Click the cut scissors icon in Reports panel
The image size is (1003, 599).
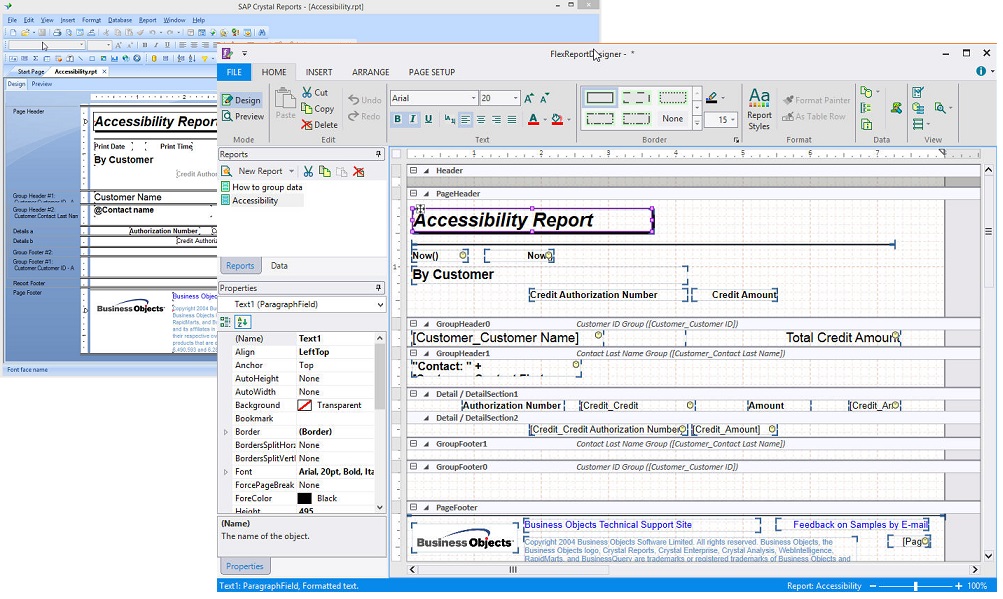pos(308,172)
